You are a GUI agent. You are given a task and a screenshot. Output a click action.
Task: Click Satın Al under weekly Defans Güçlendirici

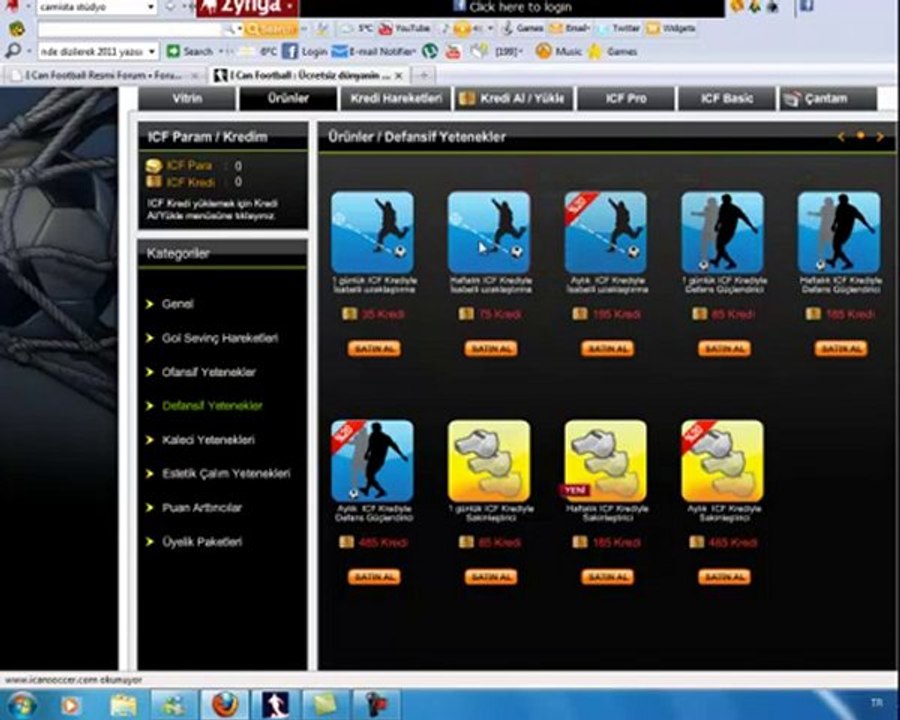click(x=841, y=349)
